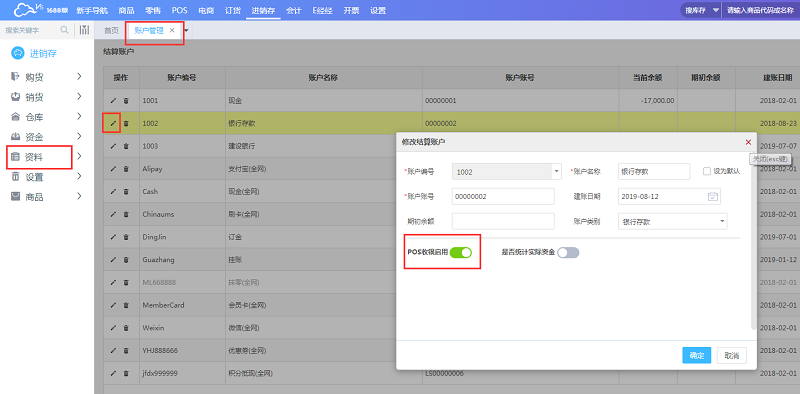
Task: Switch to the 首页 tab
Action: [111, 31]
